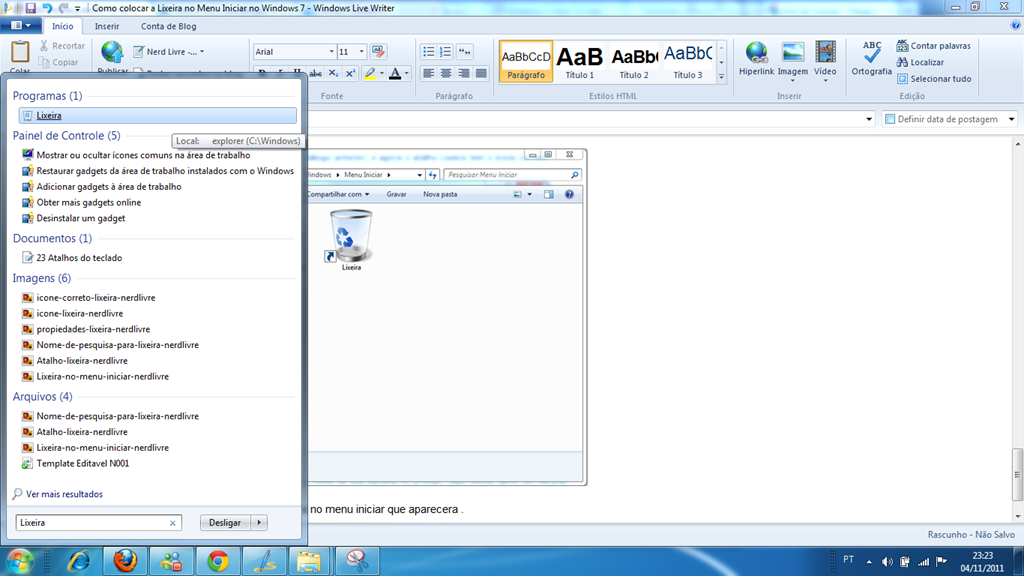
Task: Insert a Hiperlink from the ribbon
Action: coord(756,59)
